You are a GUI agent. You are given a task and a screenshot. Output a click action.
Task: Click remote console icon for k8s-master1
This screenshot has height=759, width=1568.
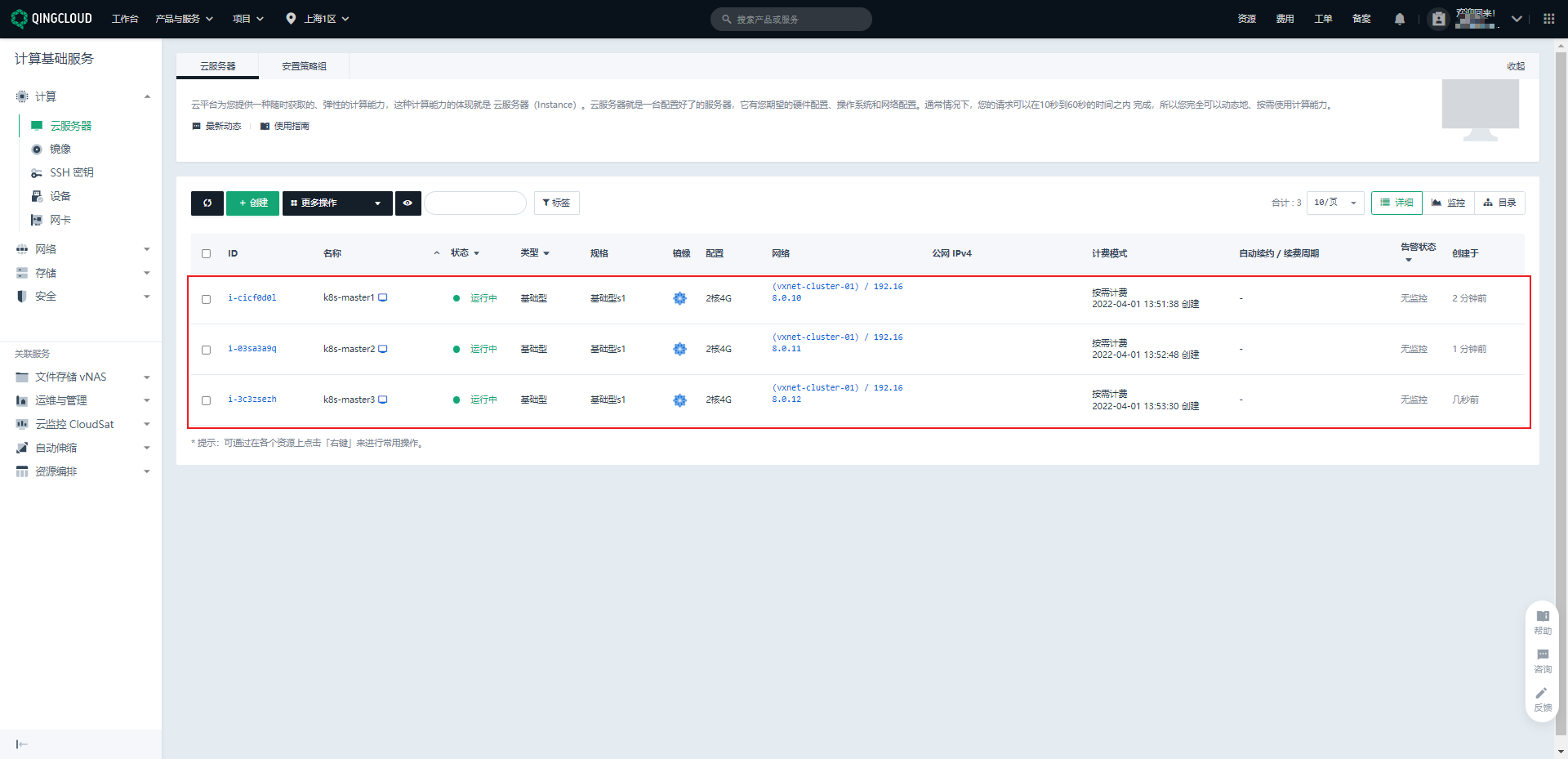tap(383, 298)
